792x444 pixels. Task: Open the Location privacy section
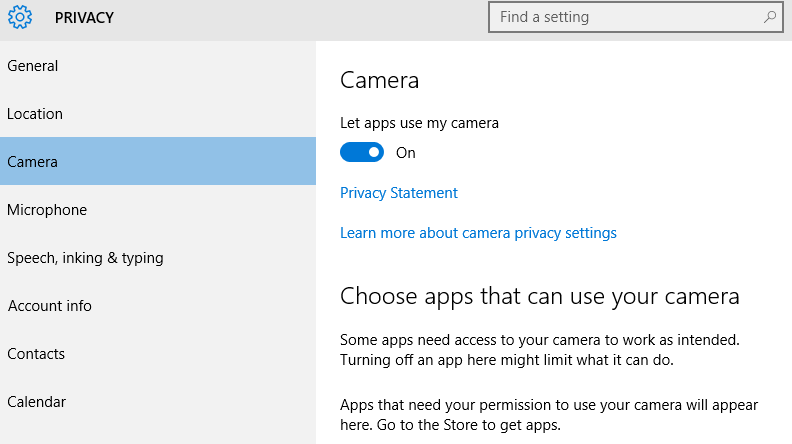pos(158,114)
